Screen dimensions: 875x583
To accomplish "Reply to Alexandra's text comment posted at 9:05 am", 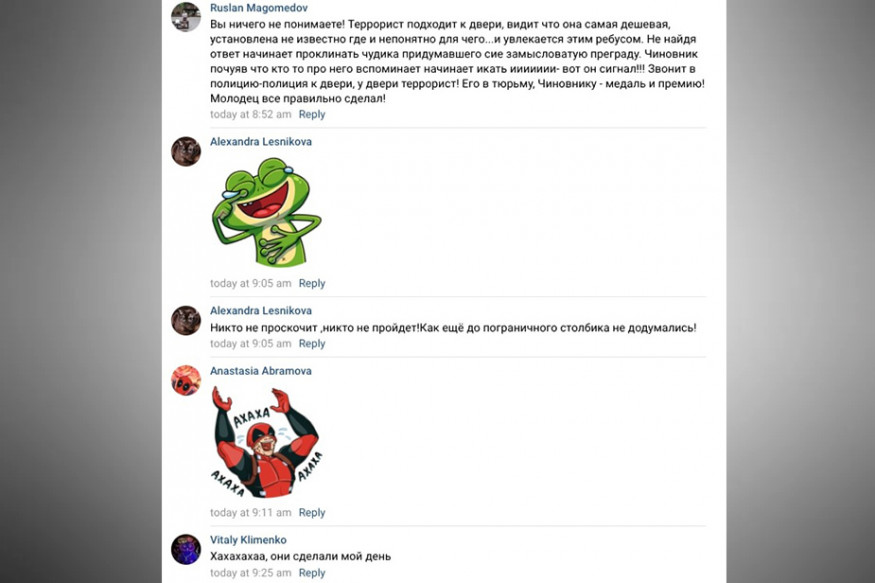I will pyautogui.click(x=312, y=344).
